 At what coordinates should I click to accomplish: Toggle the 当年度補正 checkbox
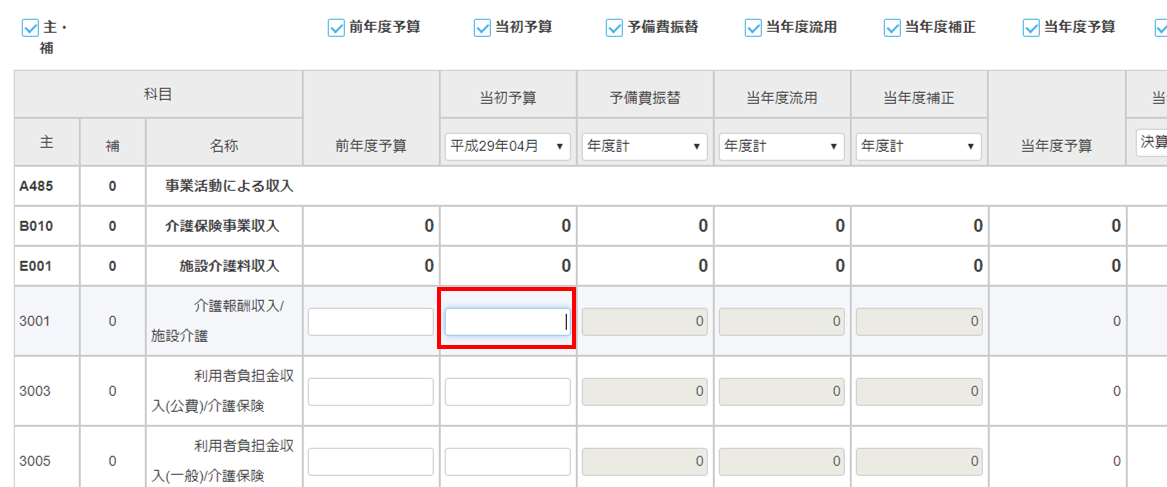(891, 28)
